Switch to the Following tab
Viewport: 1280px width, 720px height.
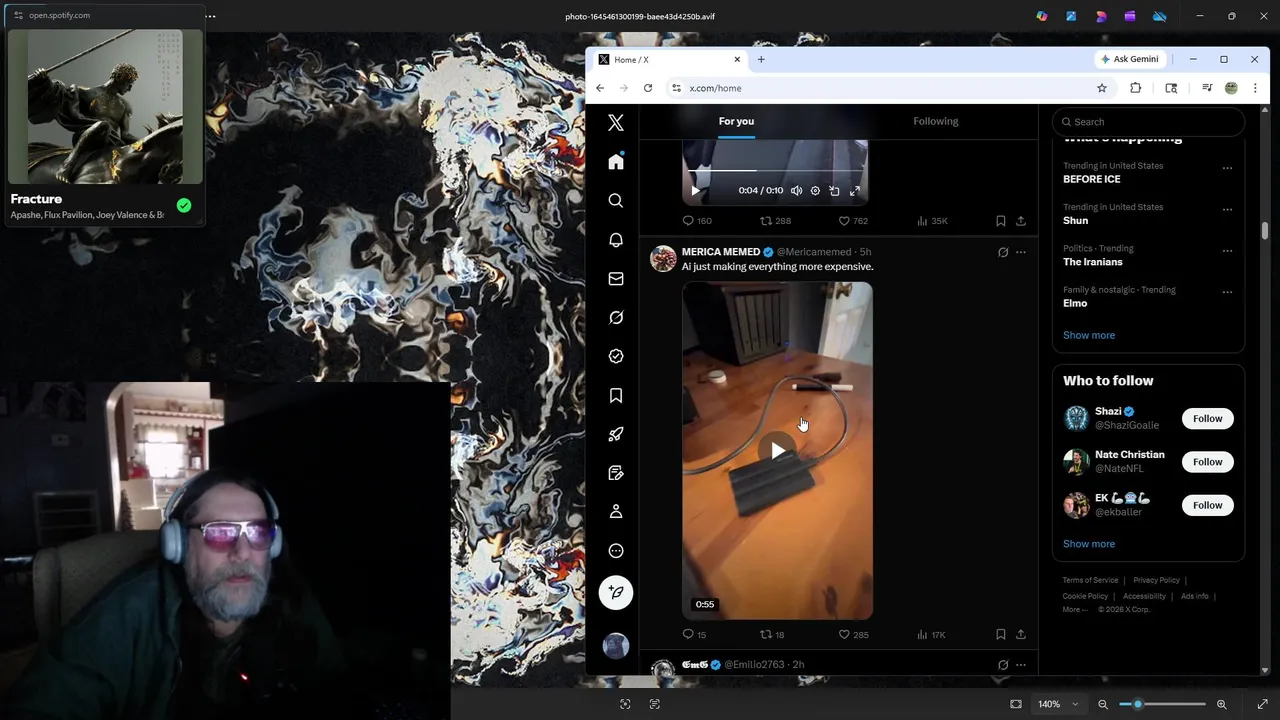(936, 121)
